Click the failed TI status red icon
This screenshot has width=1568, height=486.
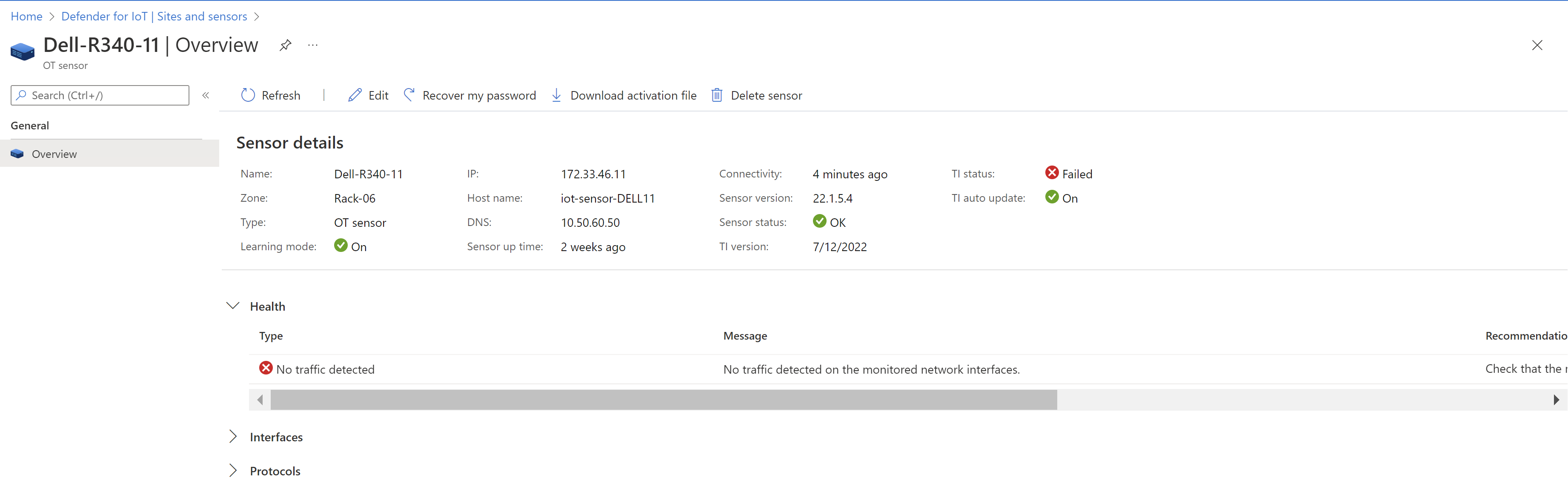tap(1052, 173)
